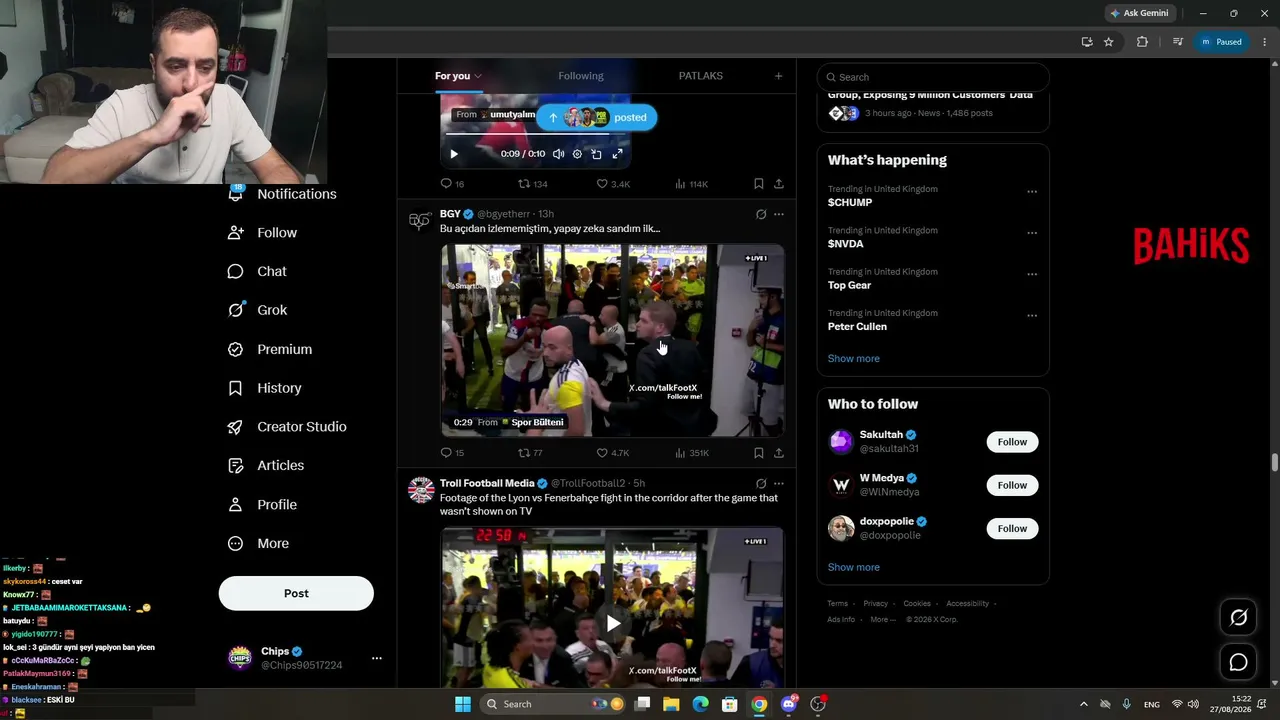This screenshot has height=720, width=1280.
Task: Follow the doxpopolie account
Action: pyautogui.click(x=1012, y=528)
